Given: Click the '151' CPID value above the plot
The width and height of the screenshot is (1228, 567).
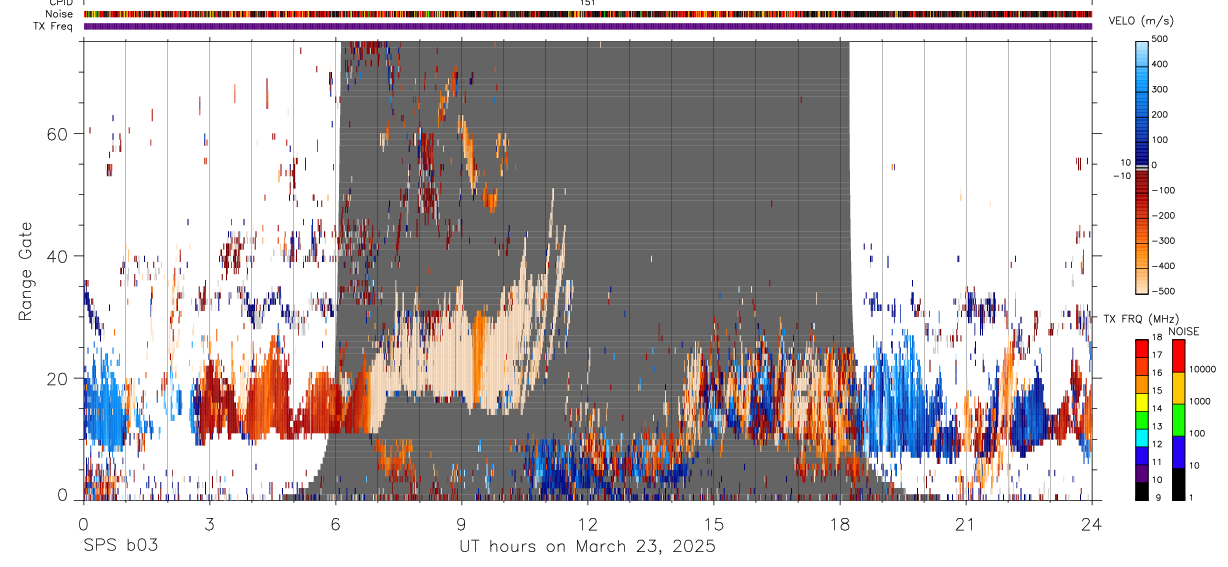Looking at the screenshot, I should coord(588,3).
